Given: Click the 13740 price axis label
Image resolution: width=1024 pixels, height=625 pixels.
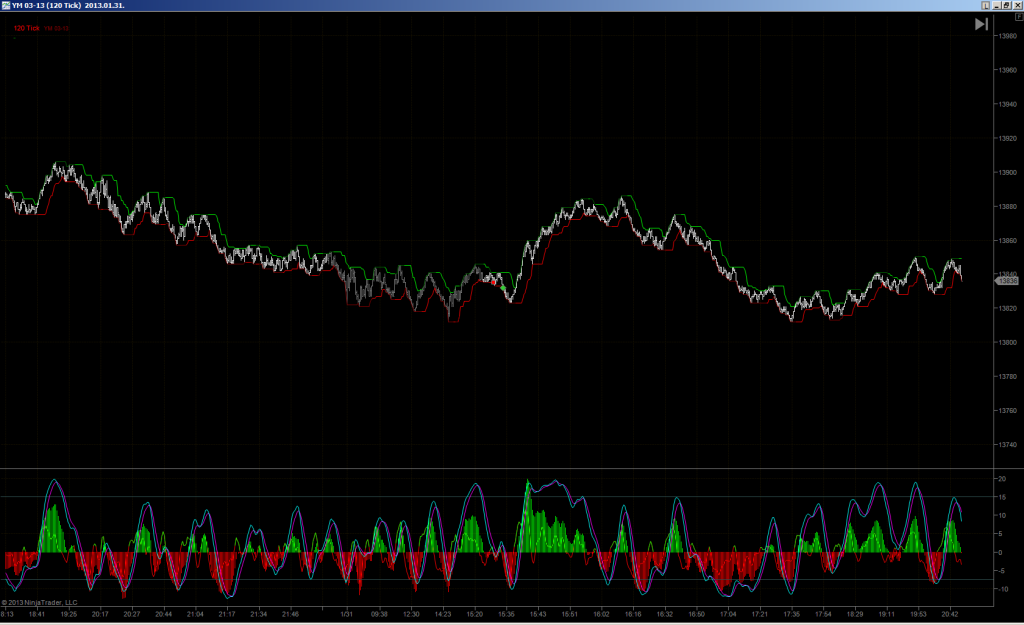Looking at the screenshot, I should click(x=1008, y=445).
